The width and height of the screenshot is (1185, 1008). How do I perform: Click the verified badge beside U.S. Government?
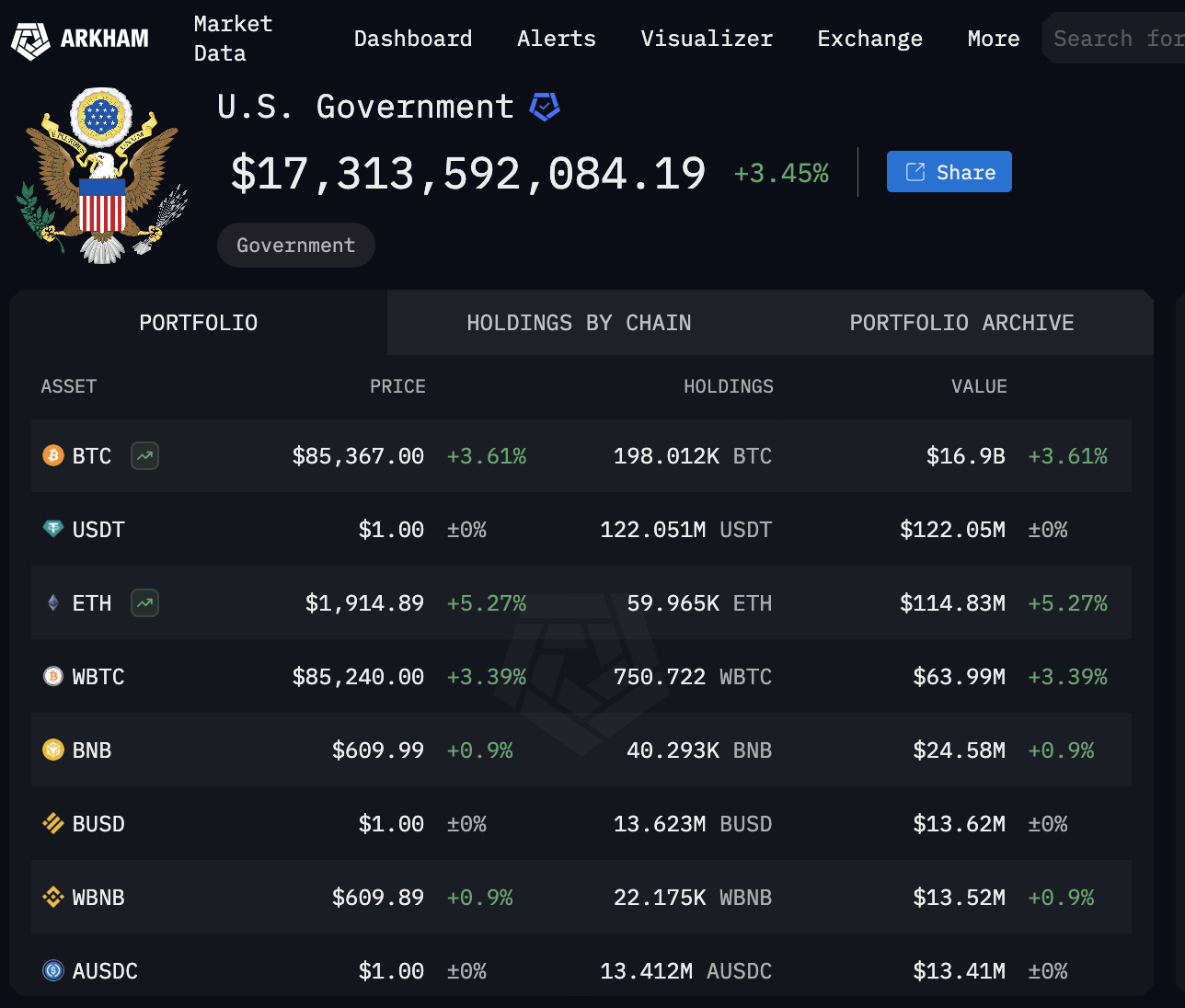click(545, 108)
